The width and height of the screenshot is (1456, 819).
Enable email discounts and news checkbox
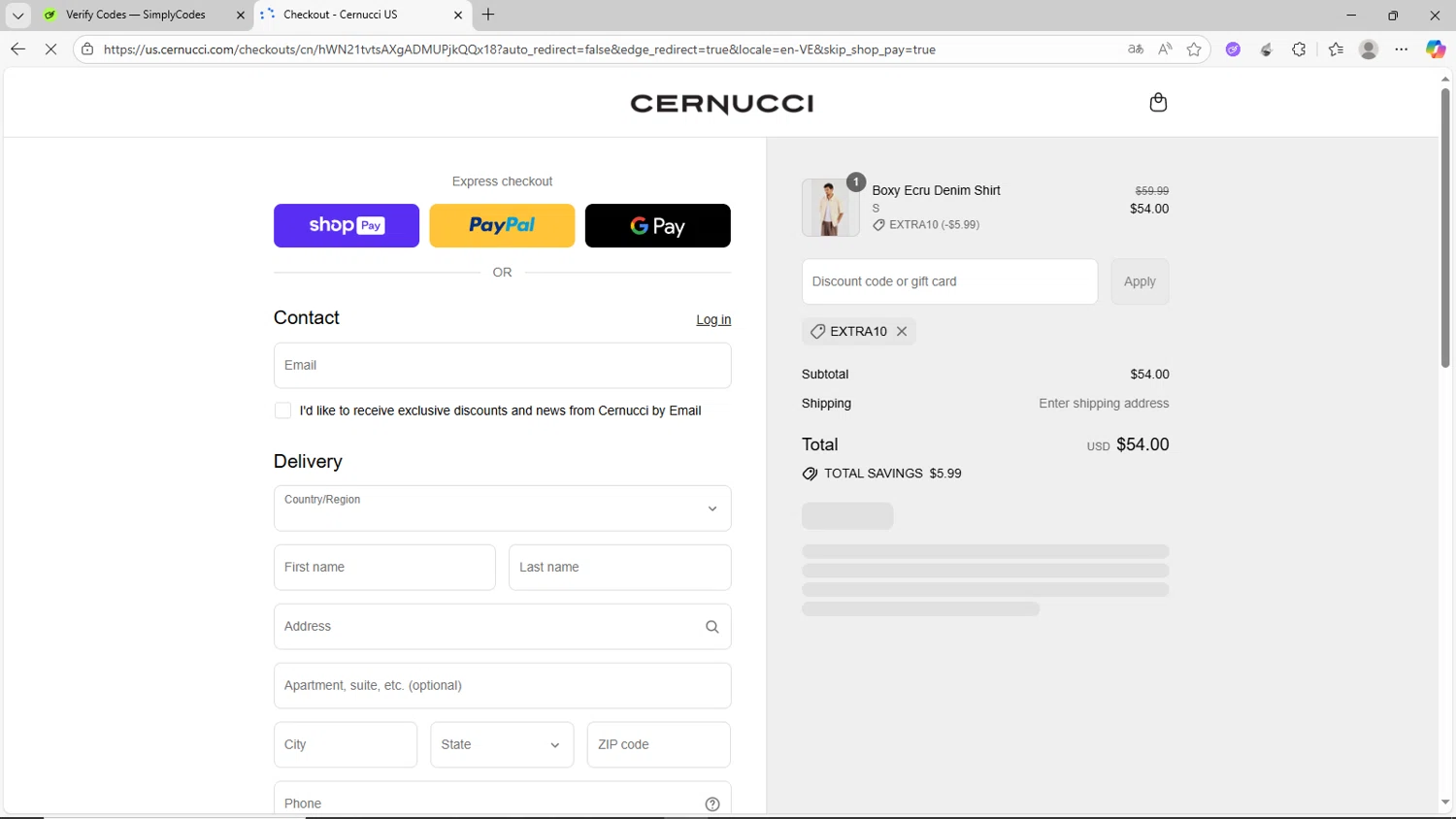click(282, 410)
